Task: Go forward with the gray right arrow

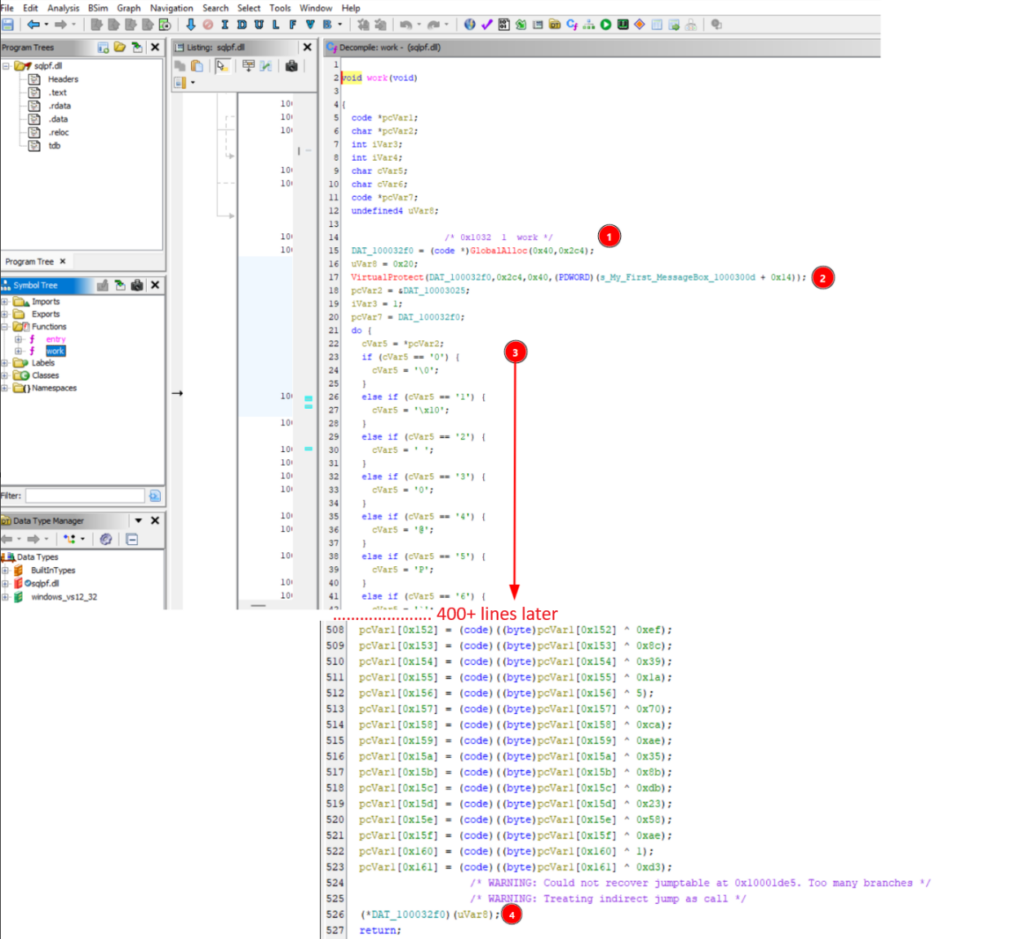Action: coord(60,25)
